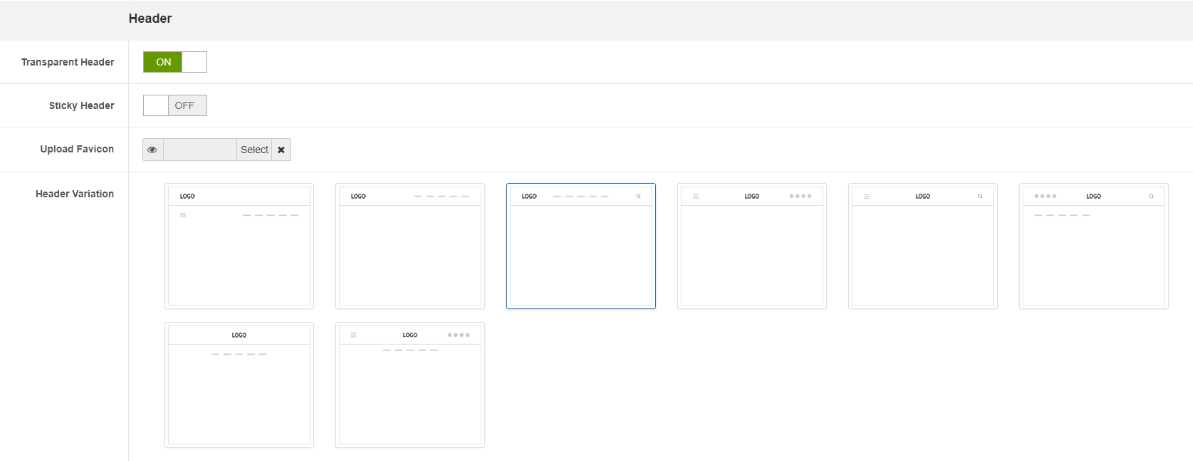Select fifth header layout with centered logo and search

(x=923, y=246)
